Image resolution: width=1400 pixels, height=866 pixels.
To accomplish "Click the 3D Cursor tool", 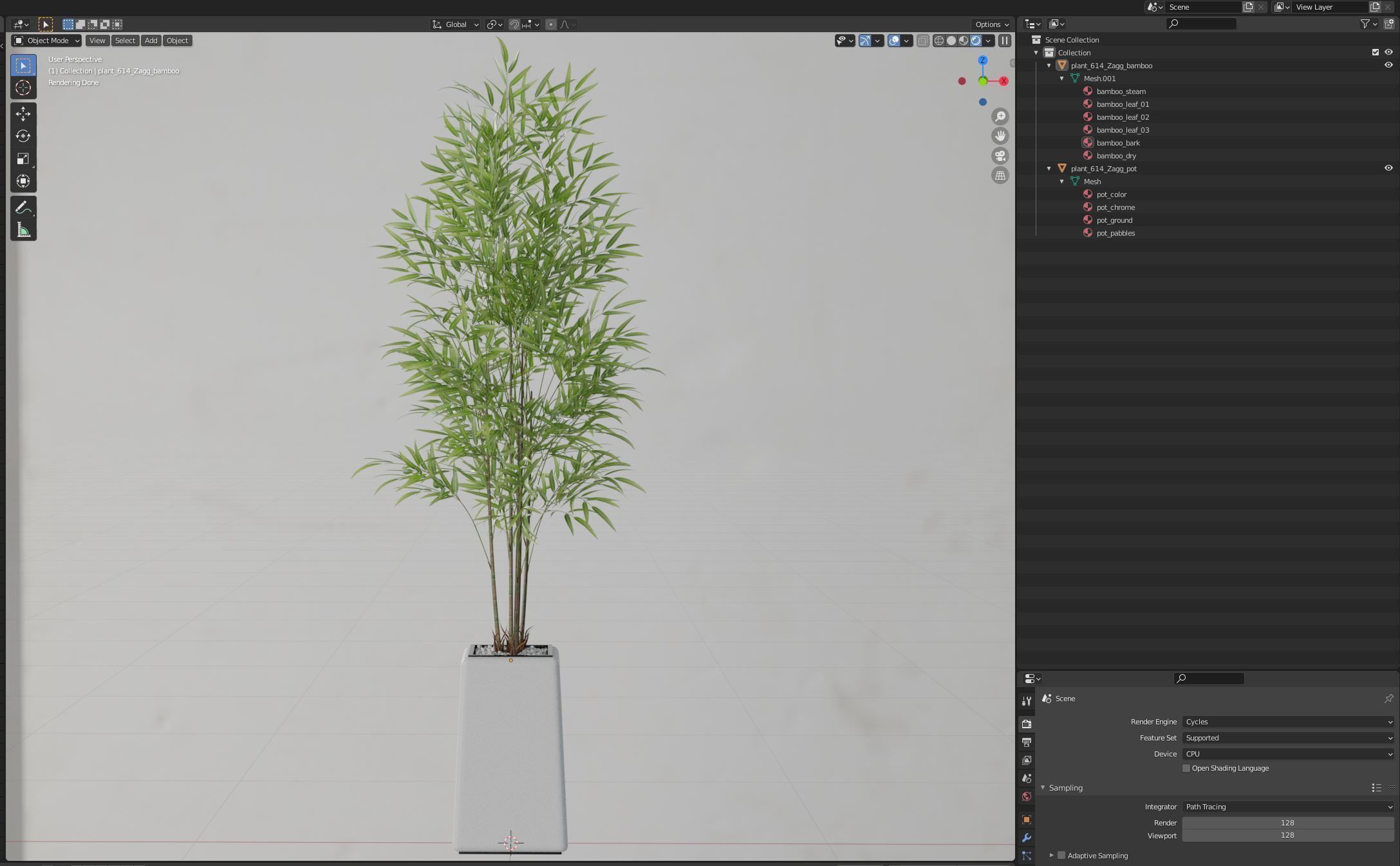I will pyautogui.click(x=23, y=88).
